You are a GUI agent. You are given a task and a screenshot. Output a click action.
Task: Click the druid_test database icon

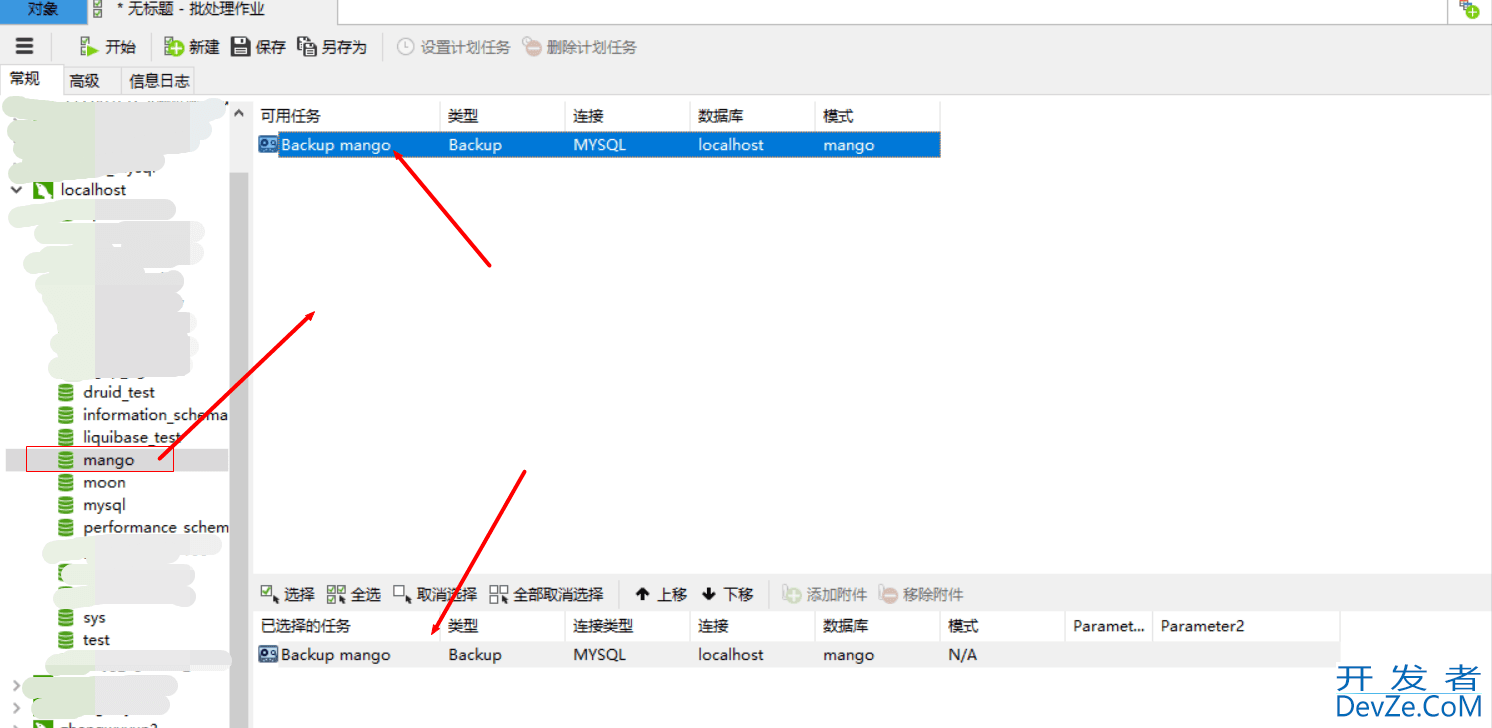pyautogui.click(x=66, y=392)
